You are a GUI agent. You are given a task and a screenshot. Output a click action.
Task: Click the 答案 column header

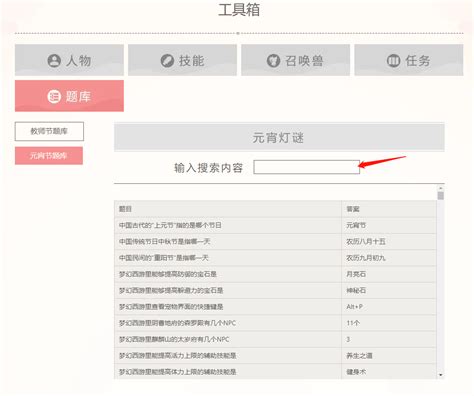(x=353, y=209)
